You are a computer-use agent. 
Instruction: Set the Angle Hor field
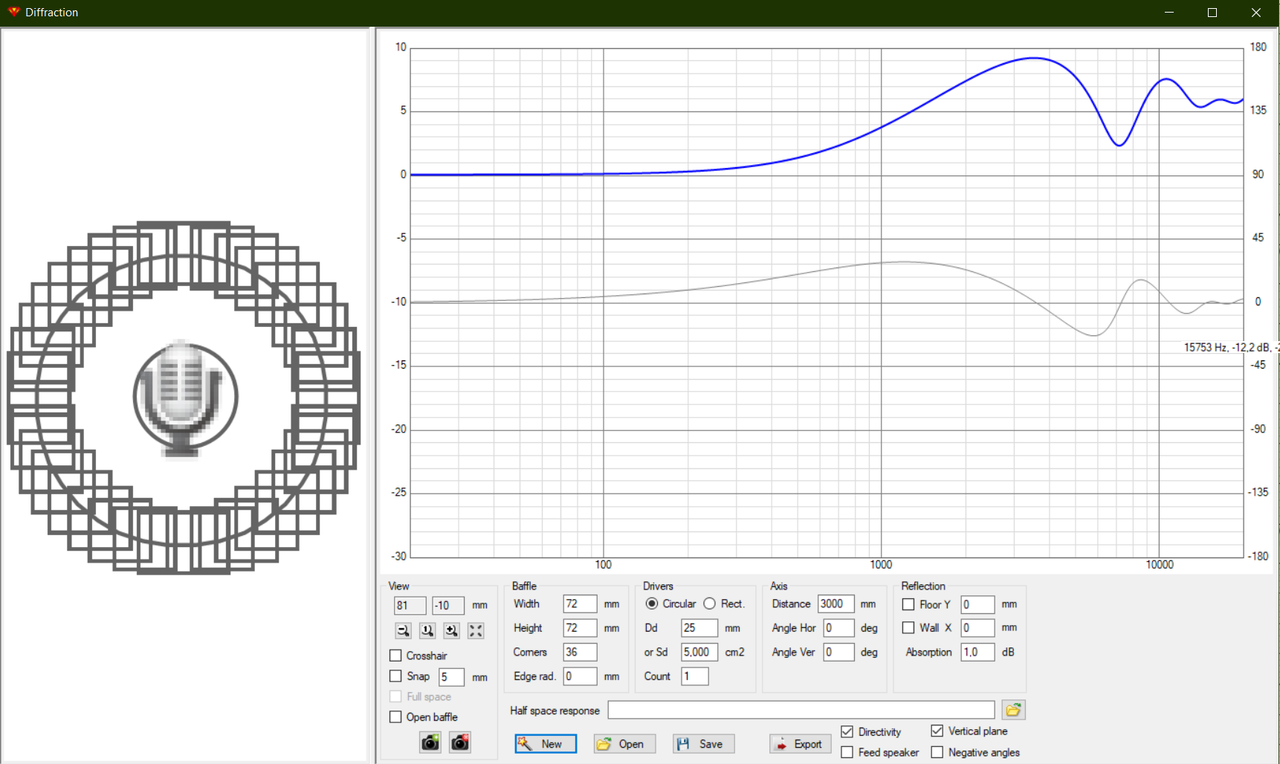[x=839, y=628]
